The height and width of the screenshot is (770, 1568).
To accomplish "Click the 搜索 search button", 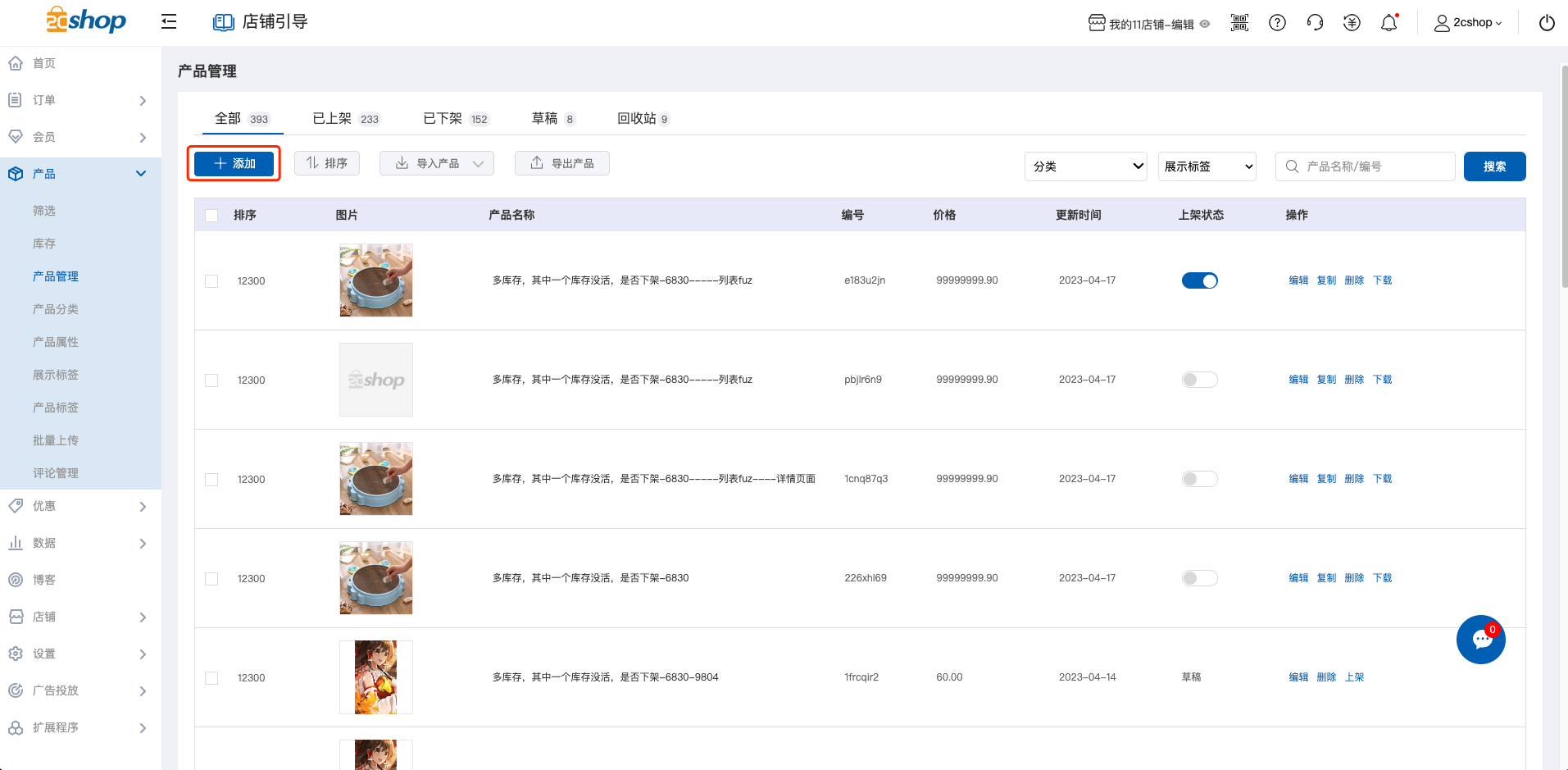I will 1495,166.
